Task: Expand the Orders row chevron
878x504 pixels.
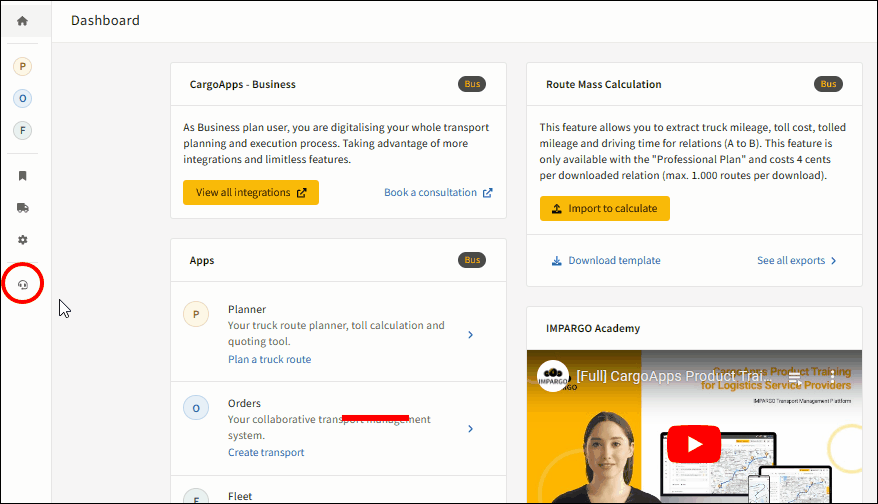Action: [470, 429]
